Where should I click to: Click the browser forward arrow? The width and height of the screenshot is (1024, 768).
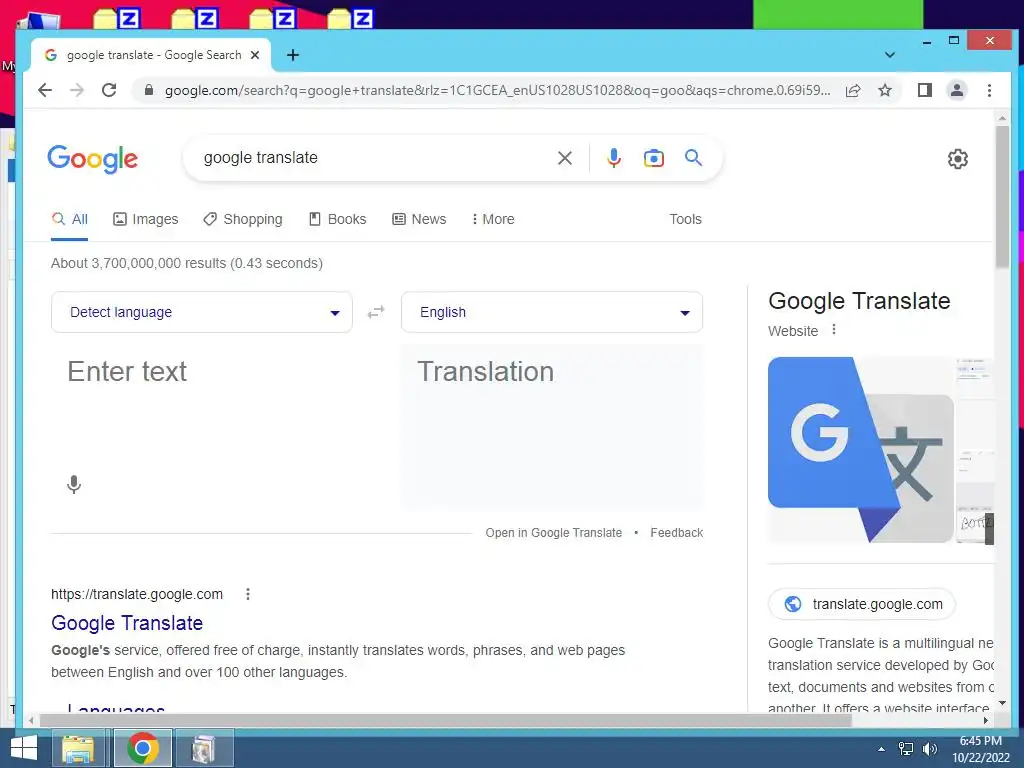pyautogui.click(x=77, y=90)
